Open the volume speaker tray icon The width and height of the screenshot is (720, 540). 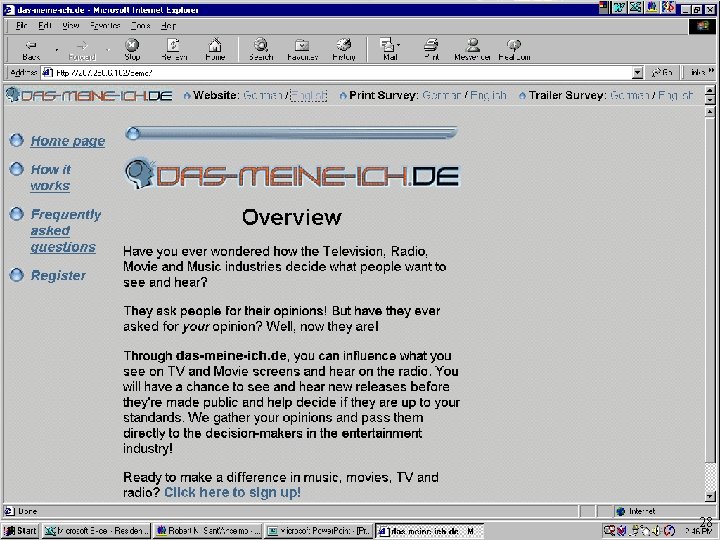pyautogui.click(x=657, y=530)
